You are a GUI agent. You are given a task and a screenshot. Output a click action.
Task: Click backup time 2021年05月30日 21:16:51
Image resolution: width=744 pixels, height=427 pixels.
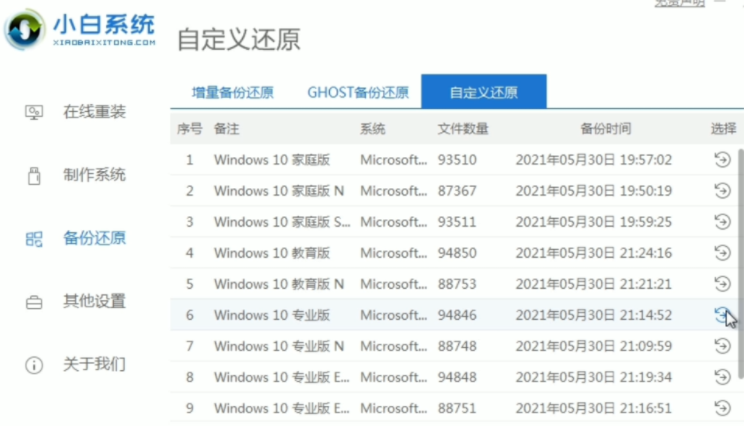click(x=594, y=408)
